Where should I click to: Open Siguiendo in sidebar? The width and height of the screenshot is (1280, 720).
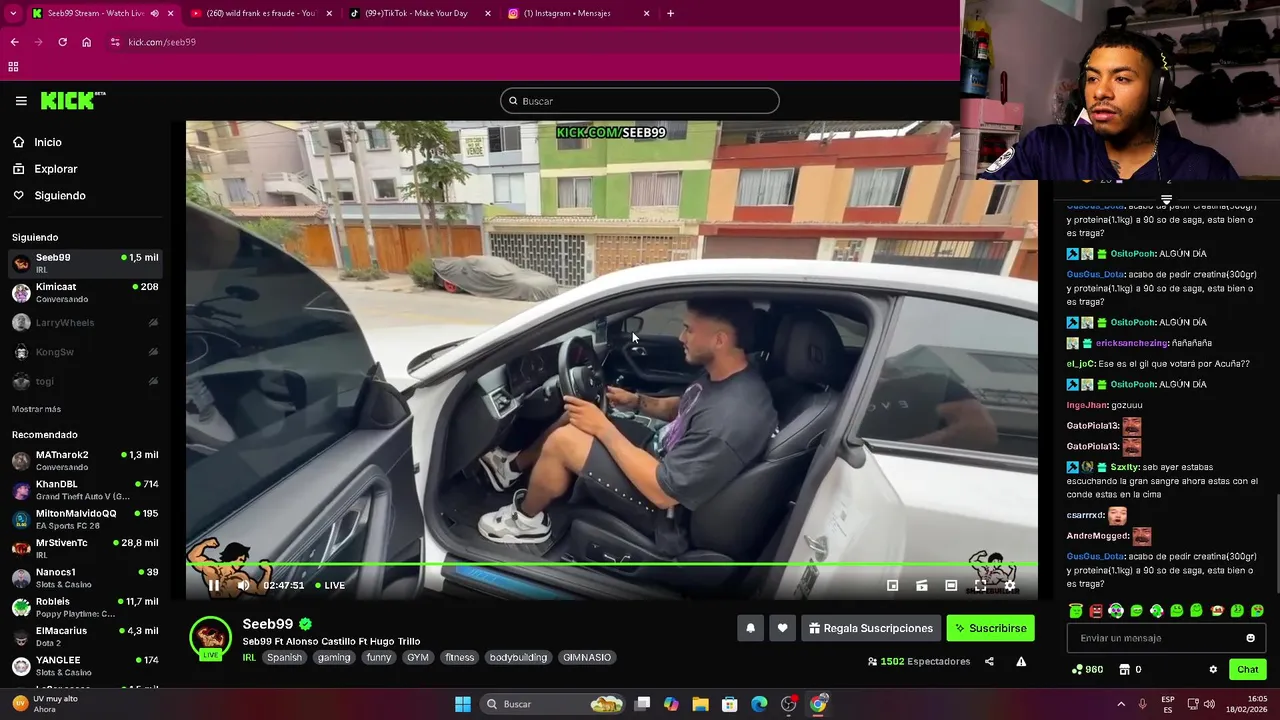tap(59, 196)
